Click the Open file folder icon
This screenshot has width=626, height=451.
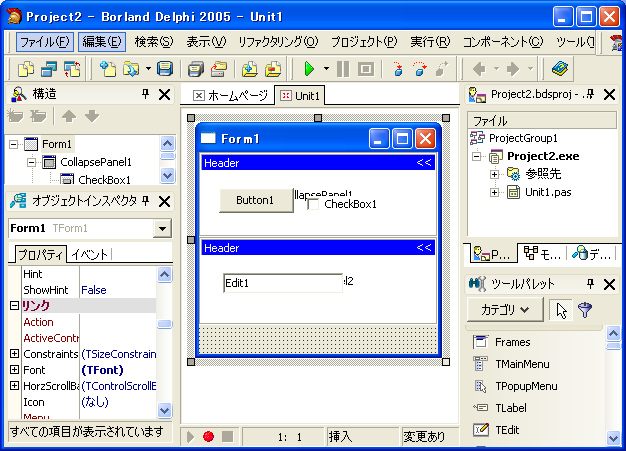coord(131,69)
